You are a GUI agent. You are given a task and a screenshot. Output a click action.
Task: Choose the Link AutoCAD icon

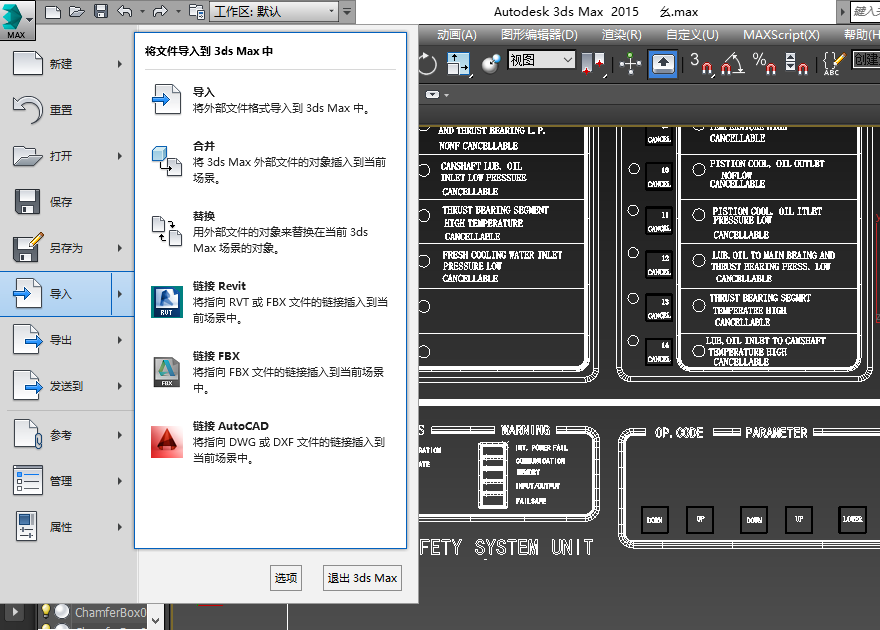coord(166,442)
